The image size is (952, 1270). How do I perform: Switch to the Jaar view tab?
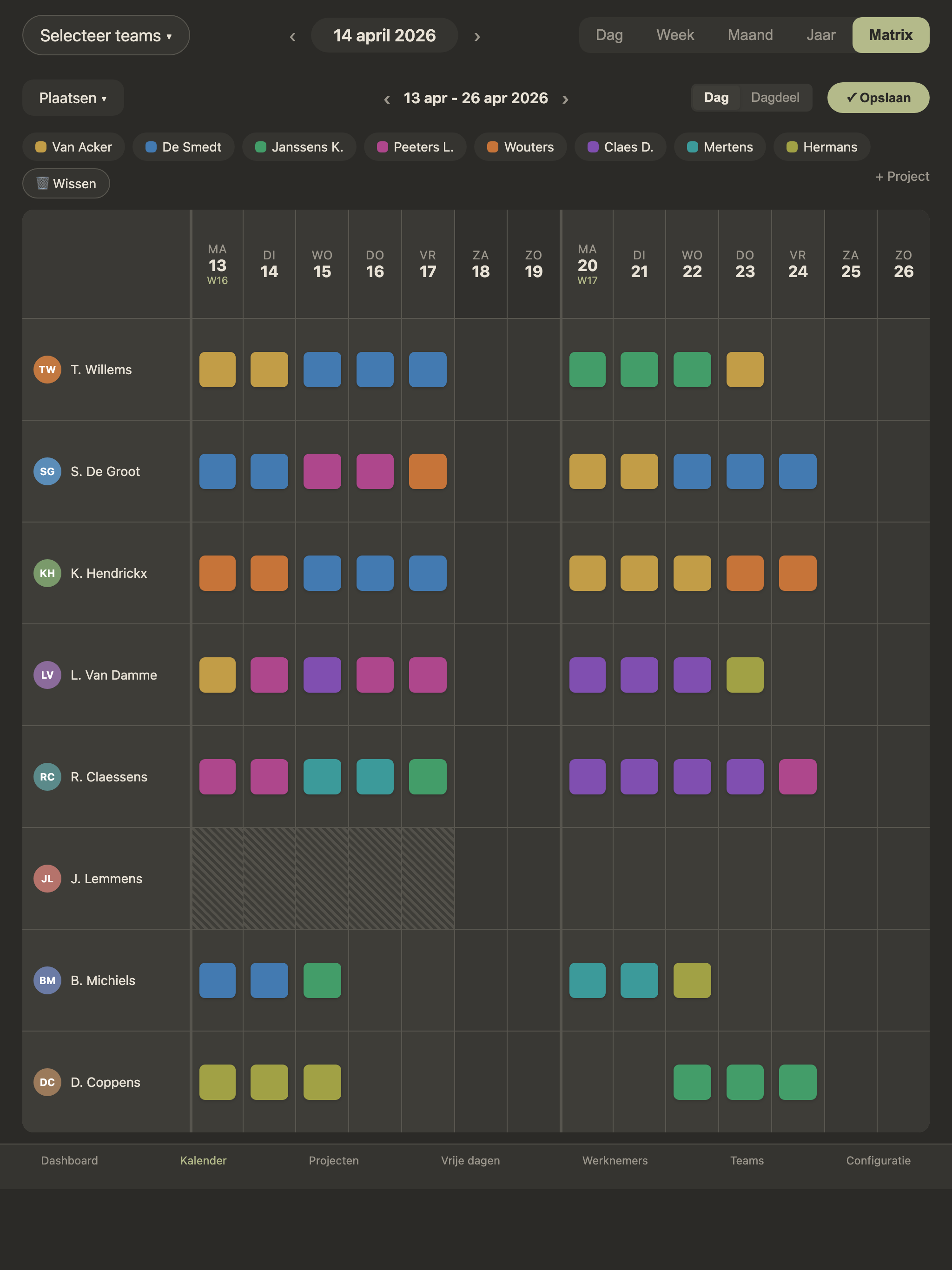(x=820, y=35)
